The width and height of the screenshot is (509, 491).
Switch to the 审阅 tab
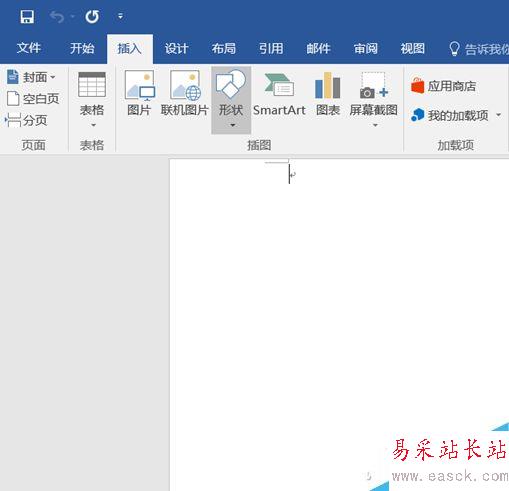[x=366, y=49]
